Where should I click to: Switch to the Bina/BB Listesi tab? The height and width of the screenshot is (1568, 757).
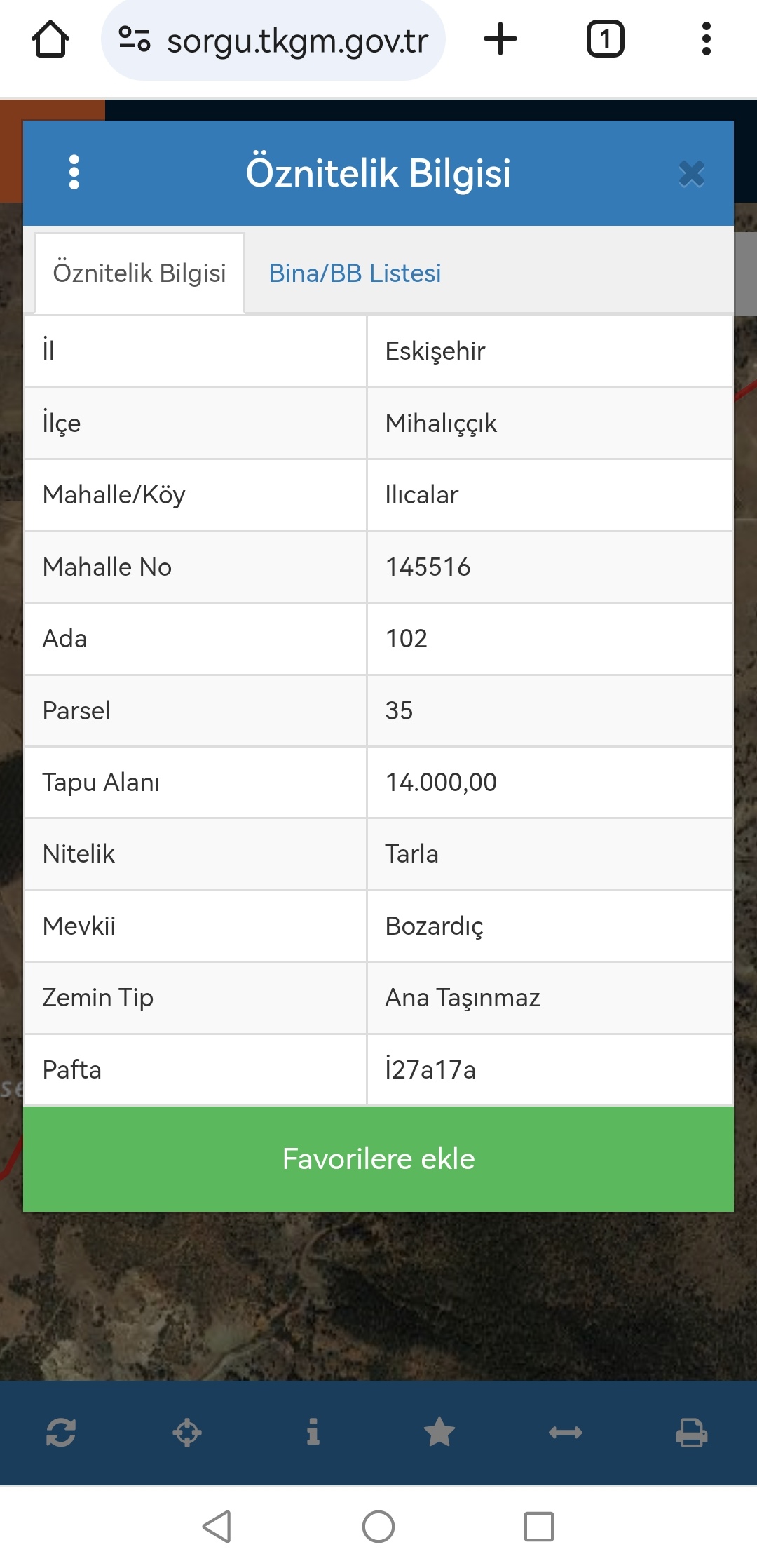(x=355, y=273)
